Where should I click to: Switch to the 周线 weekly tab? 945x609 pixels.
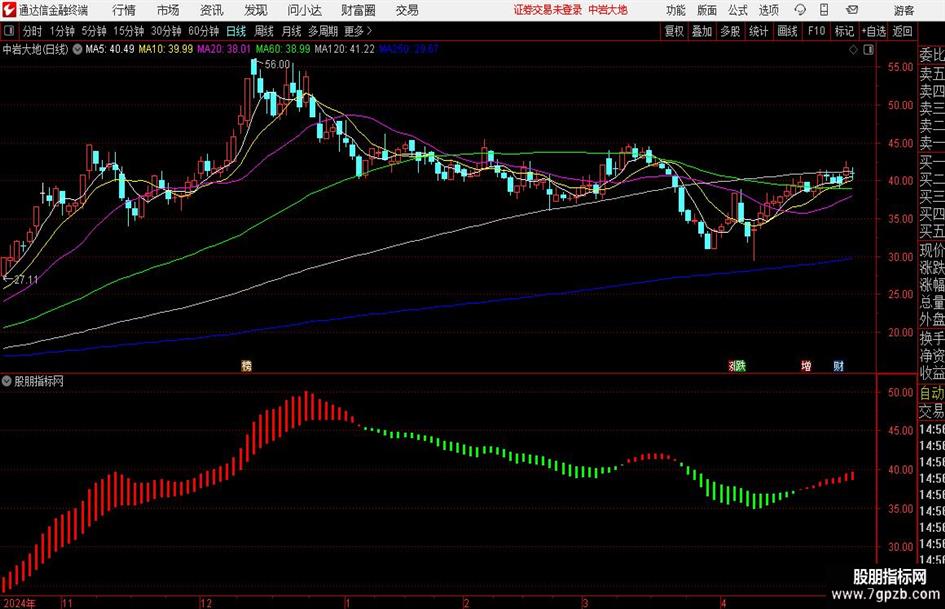pyautogui.click(x=264, y=31)
